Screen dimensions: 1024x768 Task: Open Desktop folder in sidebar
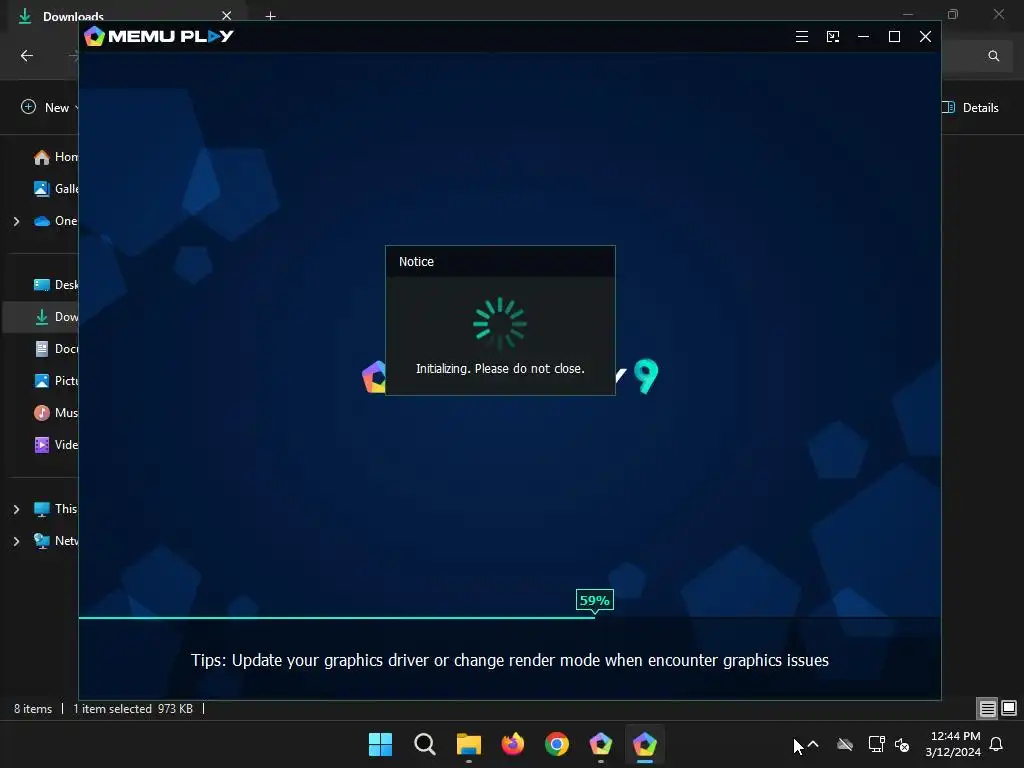point(56,285)
